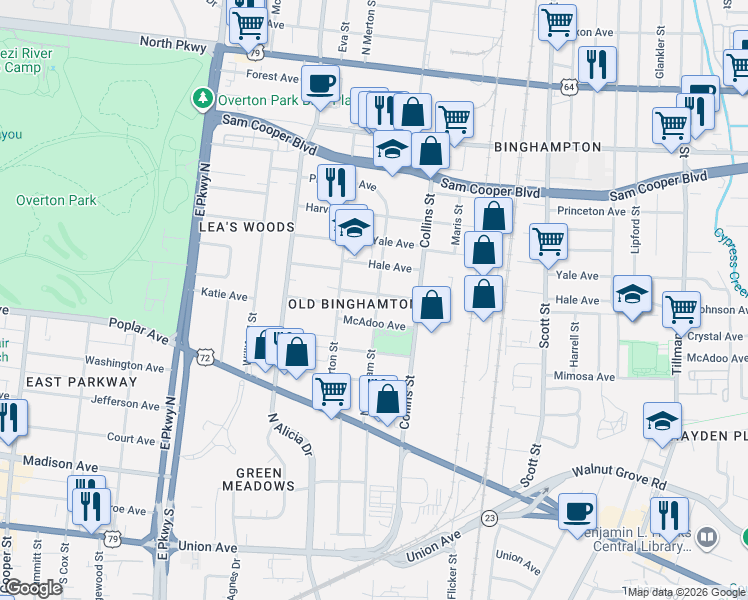Click the cafe marker near Forest Ave
Viewport: 748px width, 600px height.
(320, 85)
